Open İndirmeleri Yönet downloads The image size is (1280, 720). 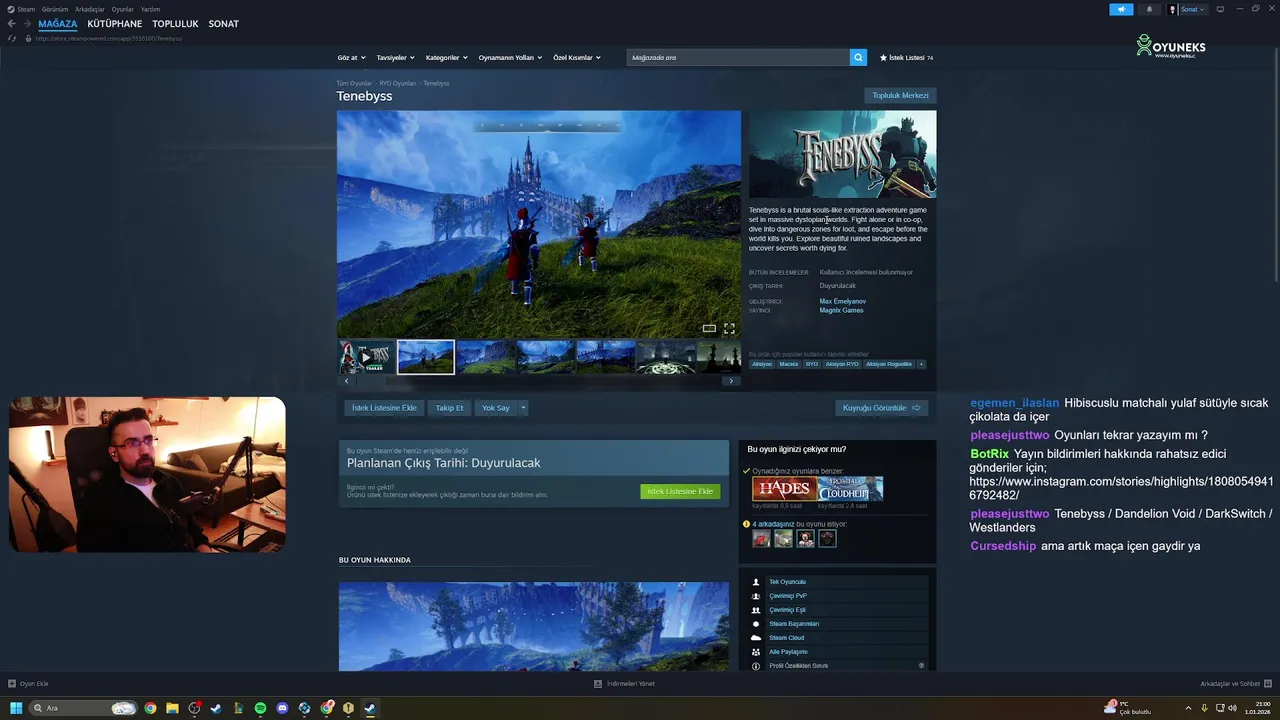click(x=624, y=684)
